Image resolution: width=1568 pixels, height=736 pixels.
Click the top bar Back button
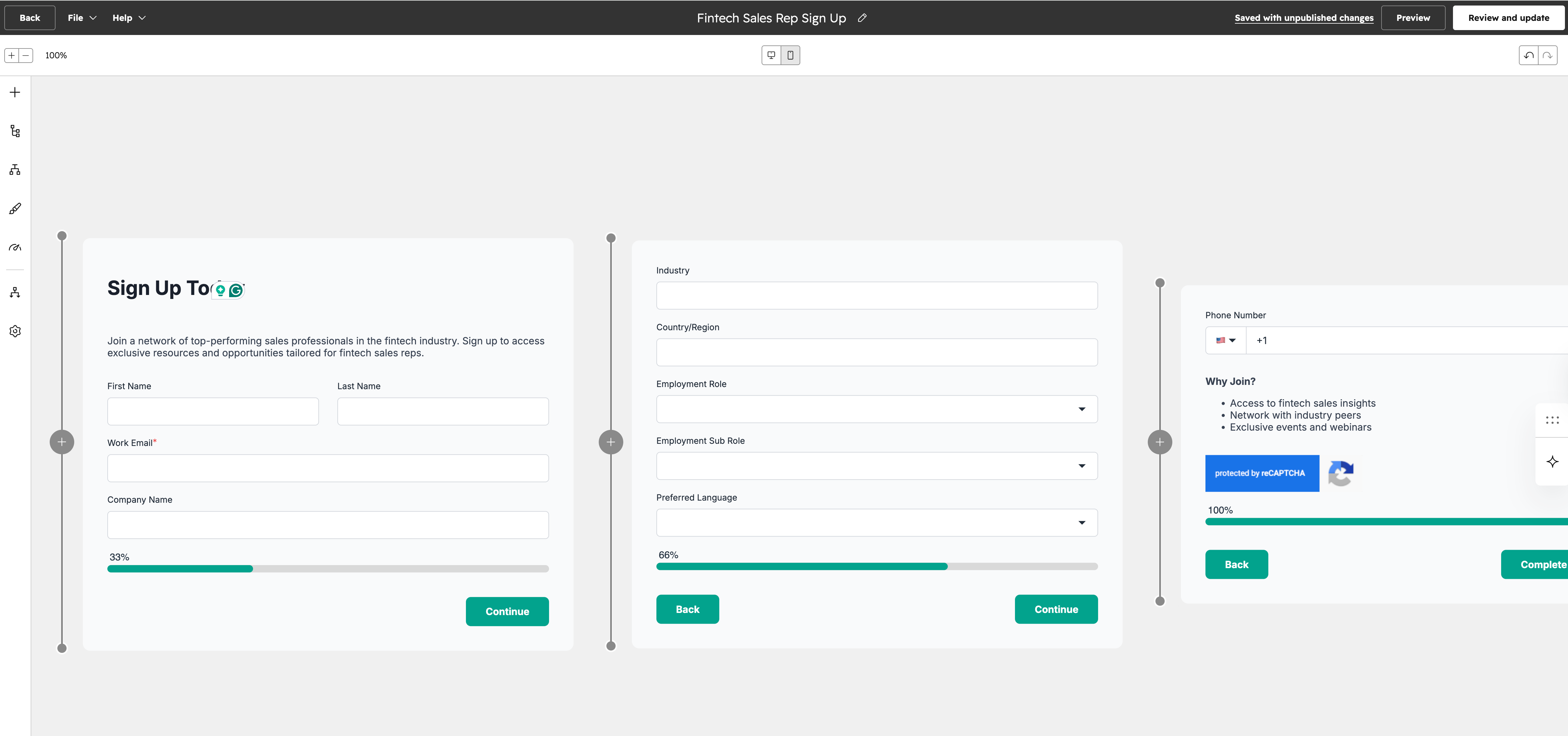(30, 18)
